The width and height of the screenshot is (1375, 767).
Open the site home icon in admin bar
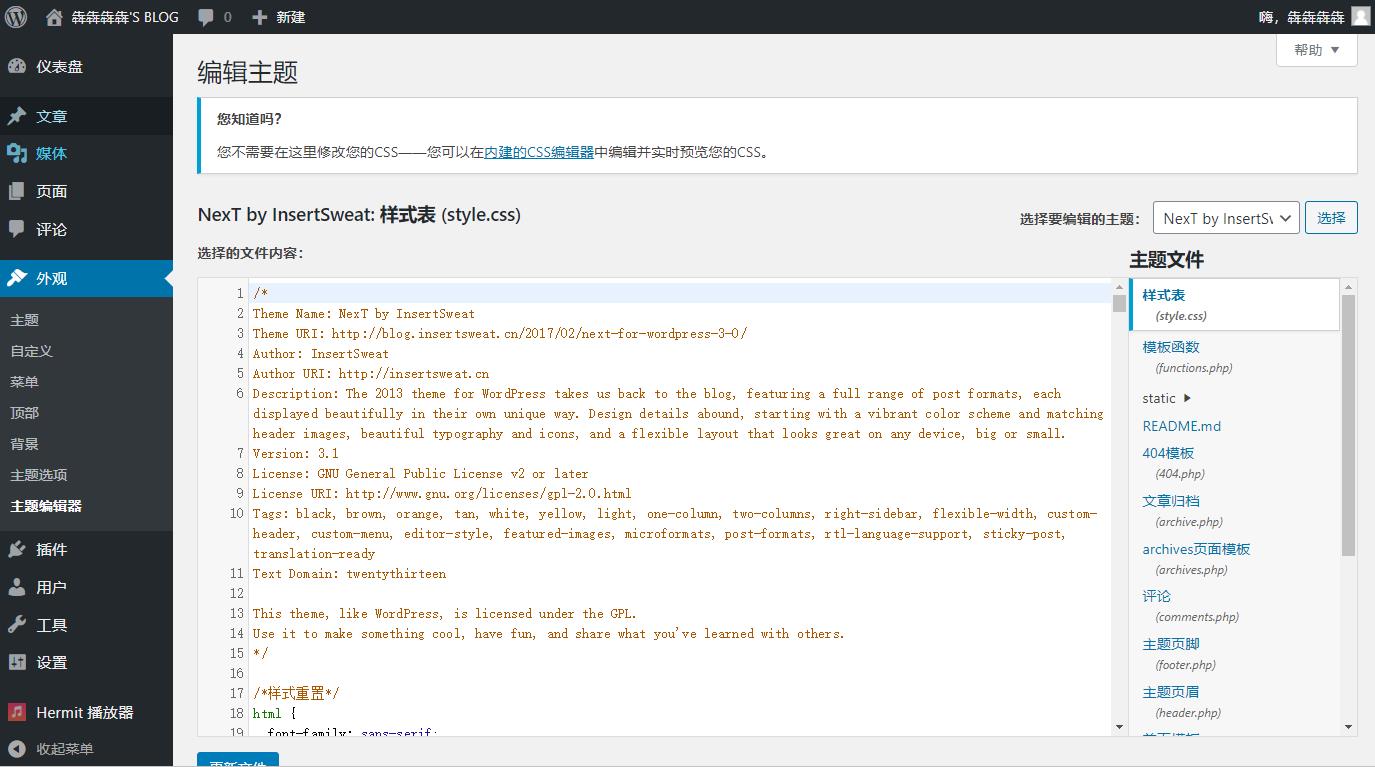click(x=54, y=17)
